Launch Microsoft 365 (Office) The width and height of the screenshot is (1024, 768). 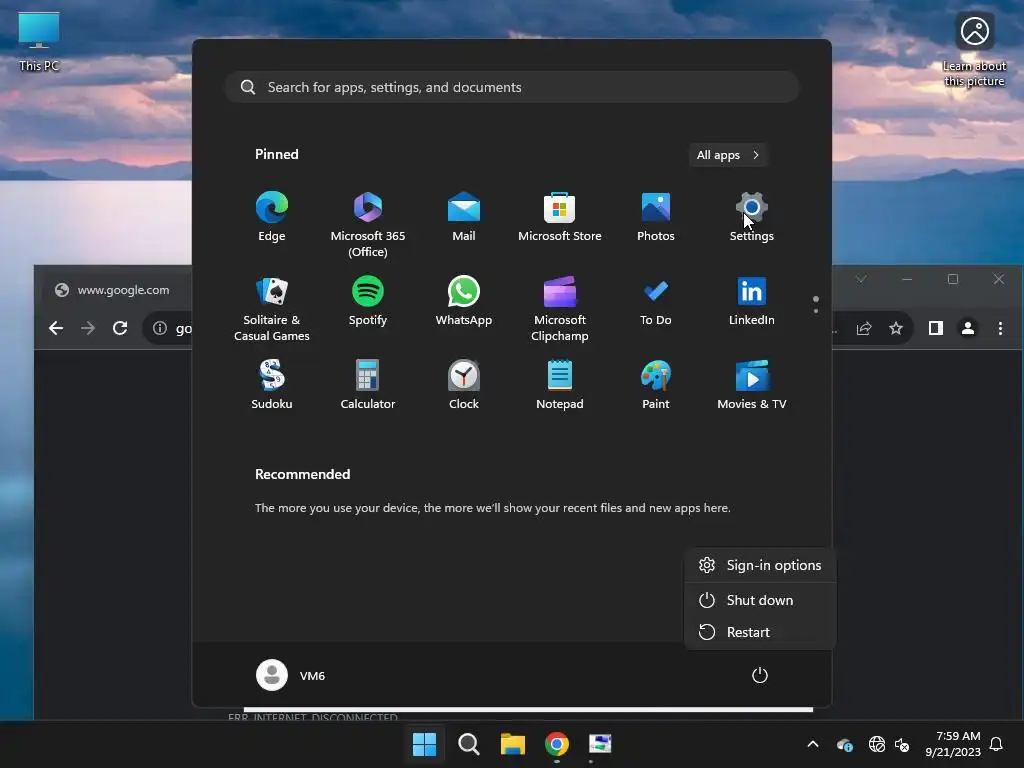tap(368, 225)
